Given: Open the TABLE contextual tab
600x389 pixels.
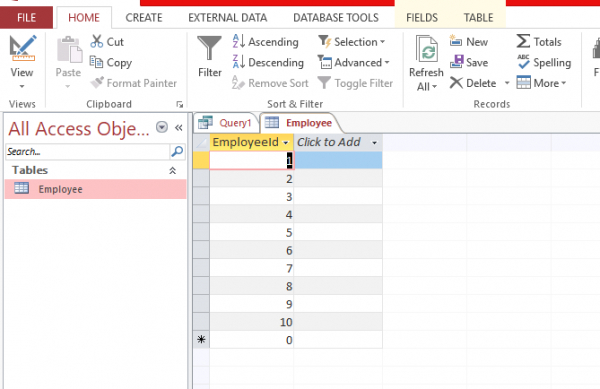Looking at the screenshot, I should click(478, 18).
